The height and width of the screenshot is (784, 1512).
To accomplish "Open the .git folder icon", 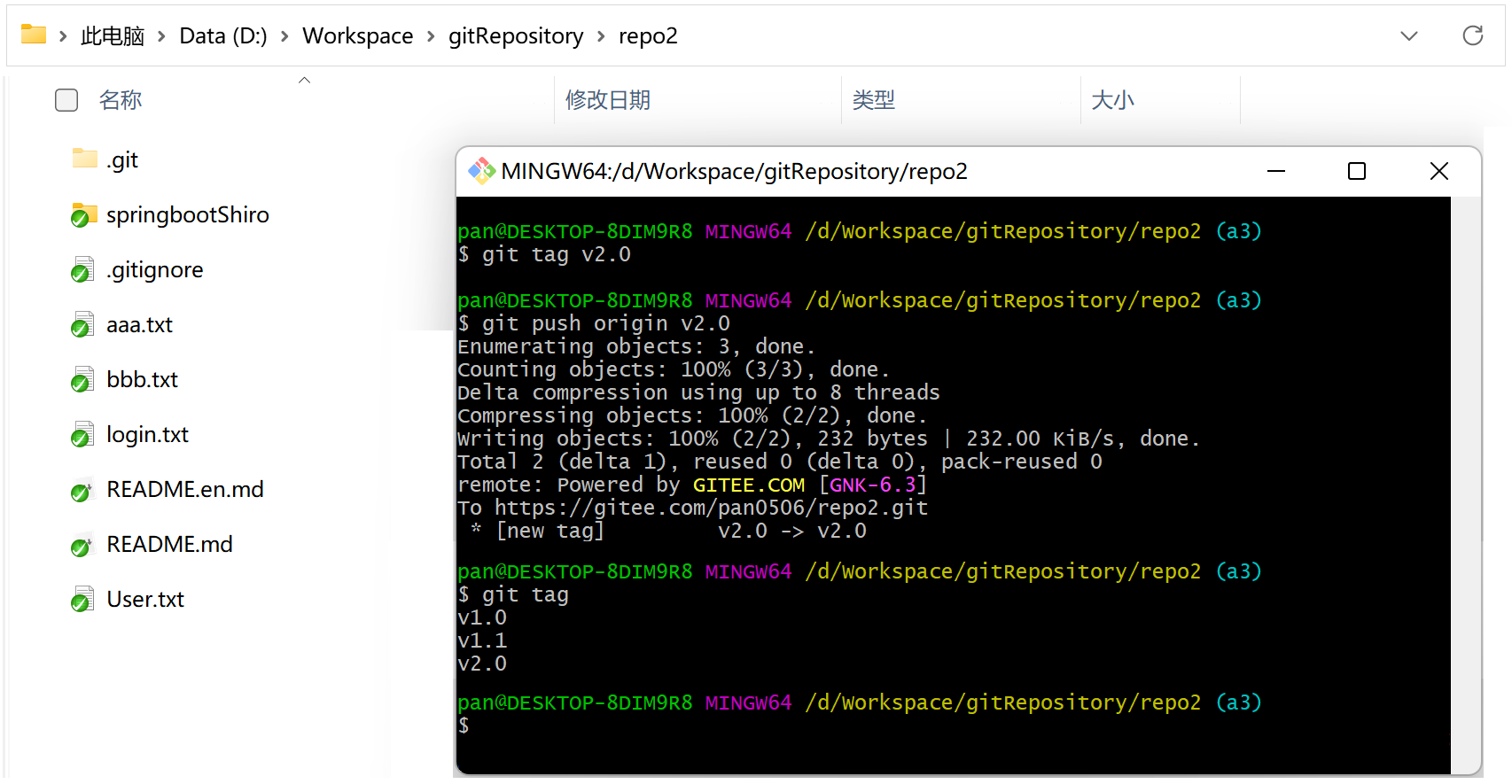I will pyautogui.click(x=84, y=159).
